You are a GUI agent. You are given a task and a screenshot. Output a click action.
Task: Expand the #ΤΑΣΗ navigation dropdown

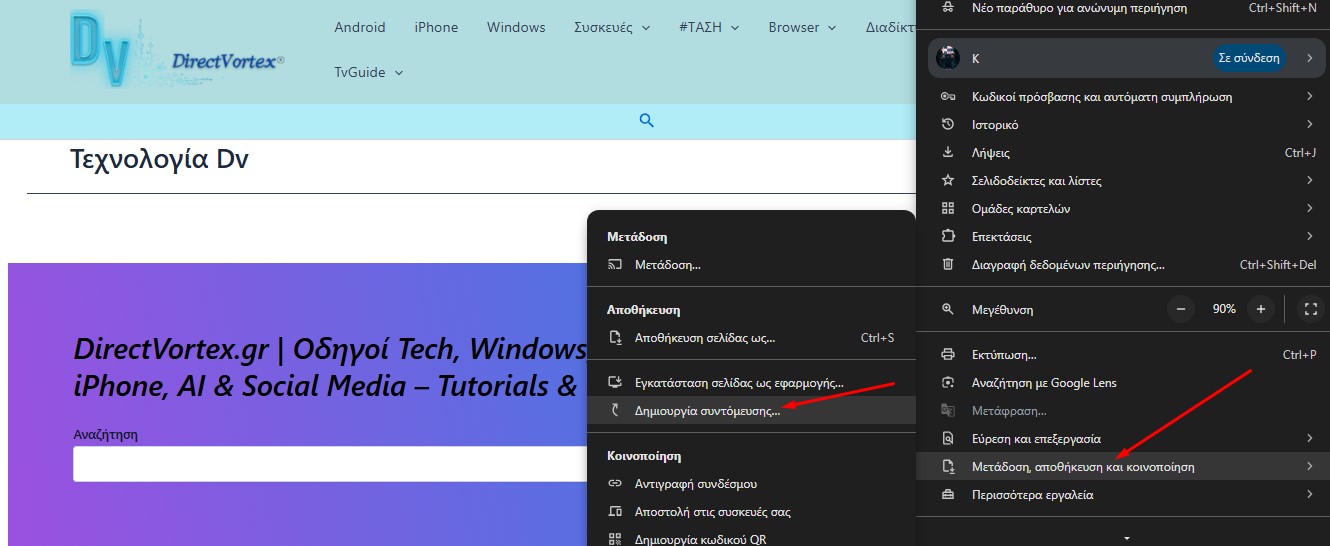709,27
